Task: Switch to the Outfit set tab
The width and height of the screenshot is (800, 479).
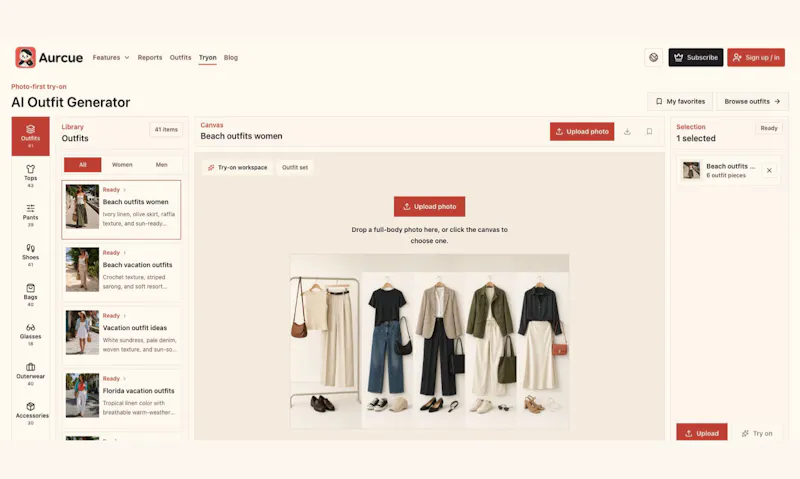Action: [295, 167]
